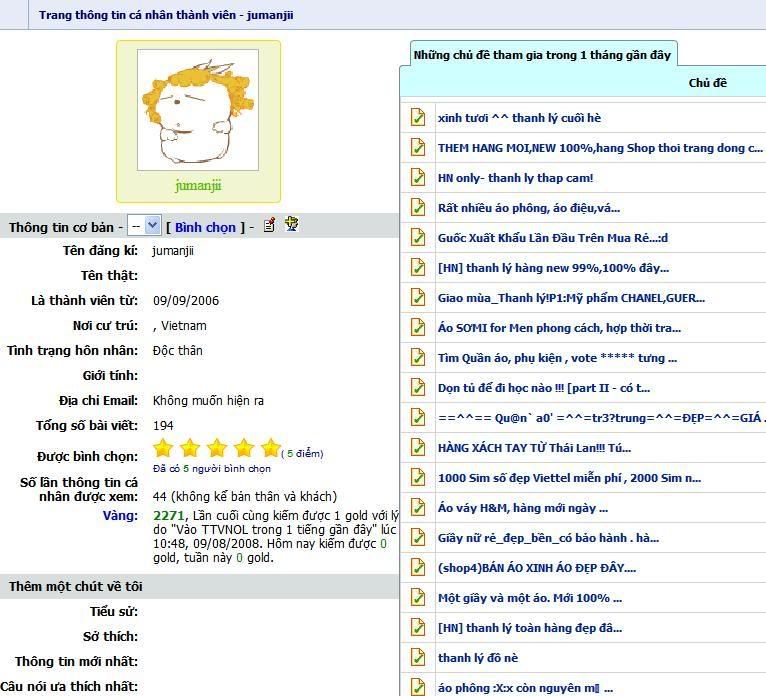Open topic 'Áo váy H&M, hàng mới ngày ...'
766x696 pixels.
[x=523, y=508]
